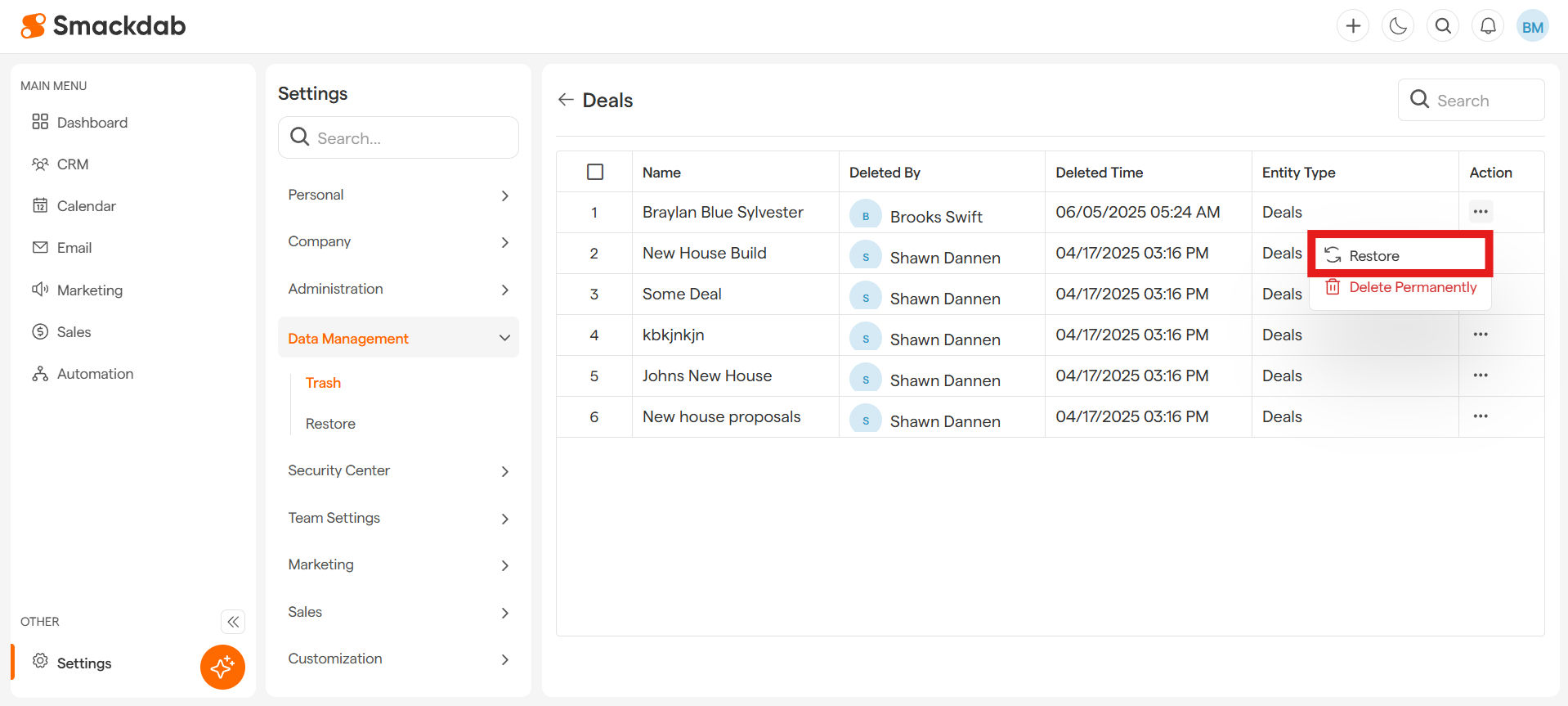The height and width of the screenshot is (706, 1568).
Task: Open global search magnifier icon in header
Action: pos(1443,26)
